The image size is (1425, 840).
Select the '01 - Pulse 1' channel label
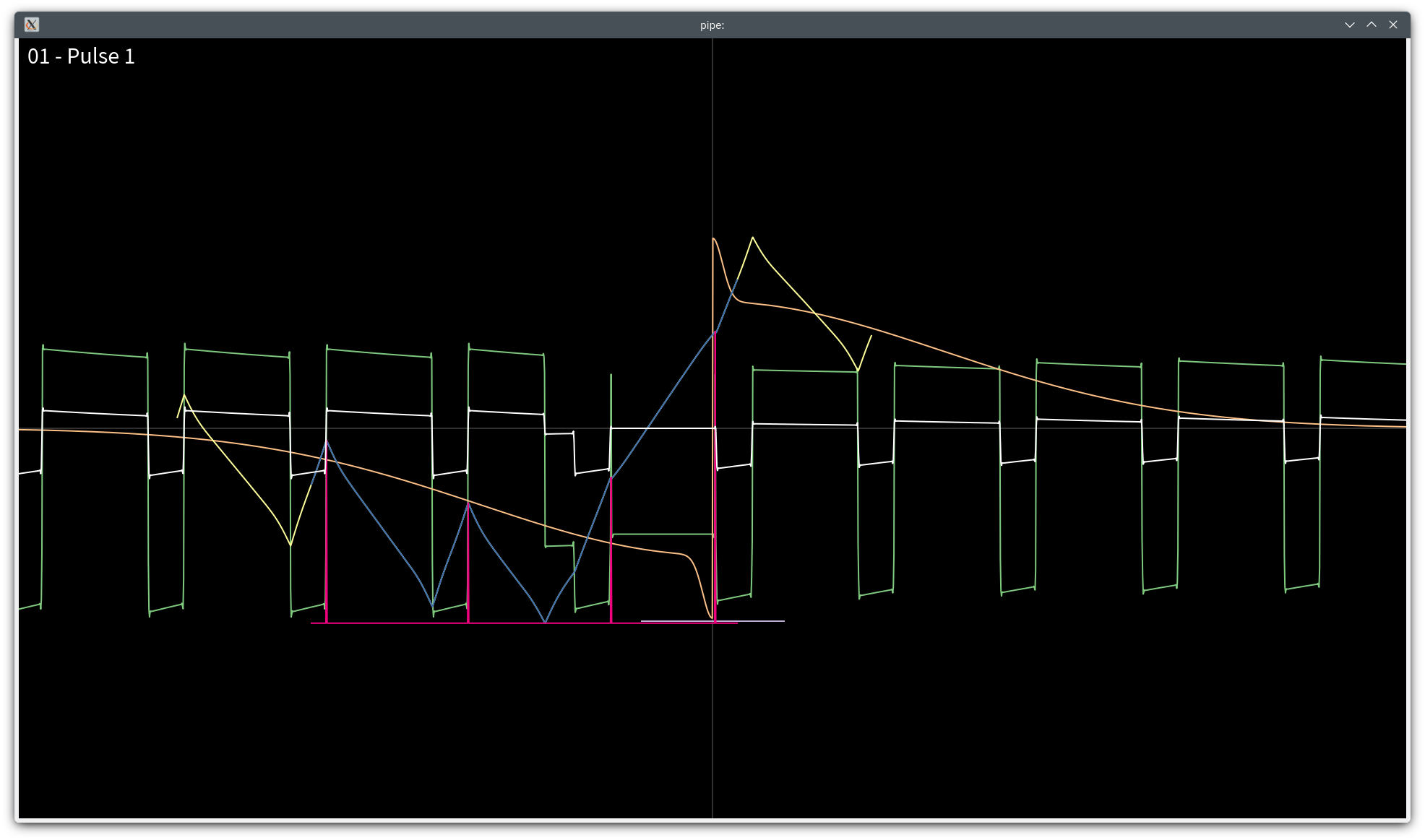coord(82,56)
